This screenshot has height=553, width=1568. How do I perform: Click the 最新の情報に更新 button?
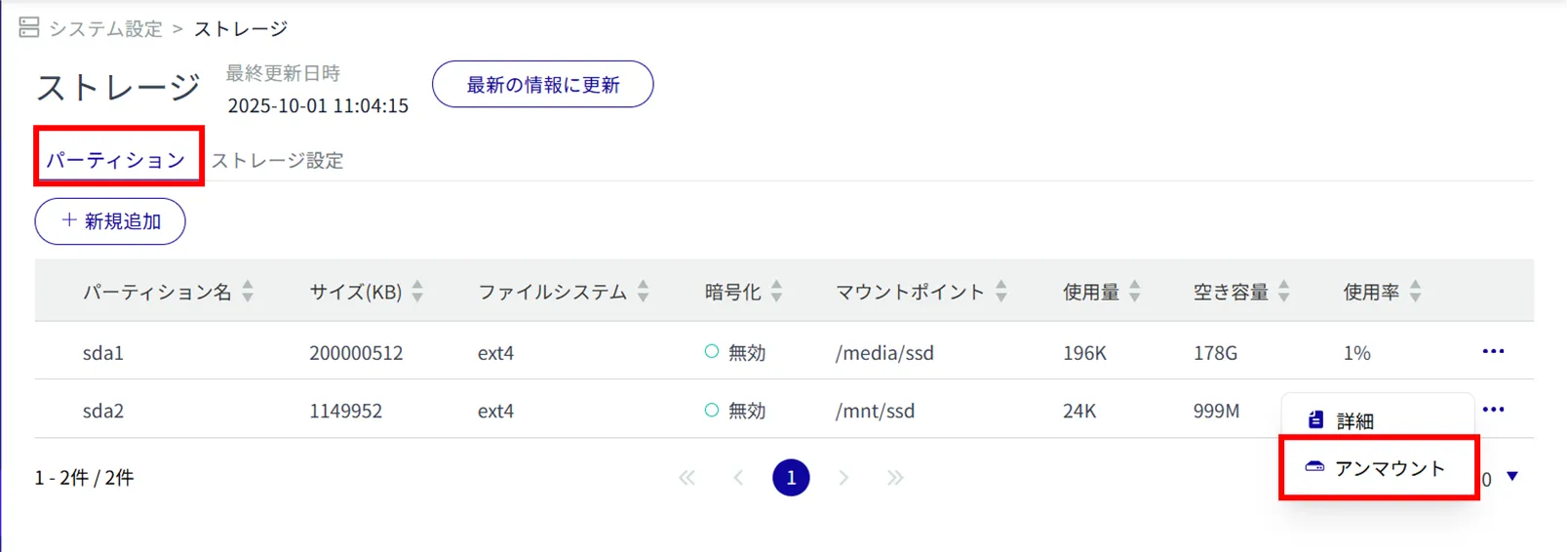coord(542,85)
